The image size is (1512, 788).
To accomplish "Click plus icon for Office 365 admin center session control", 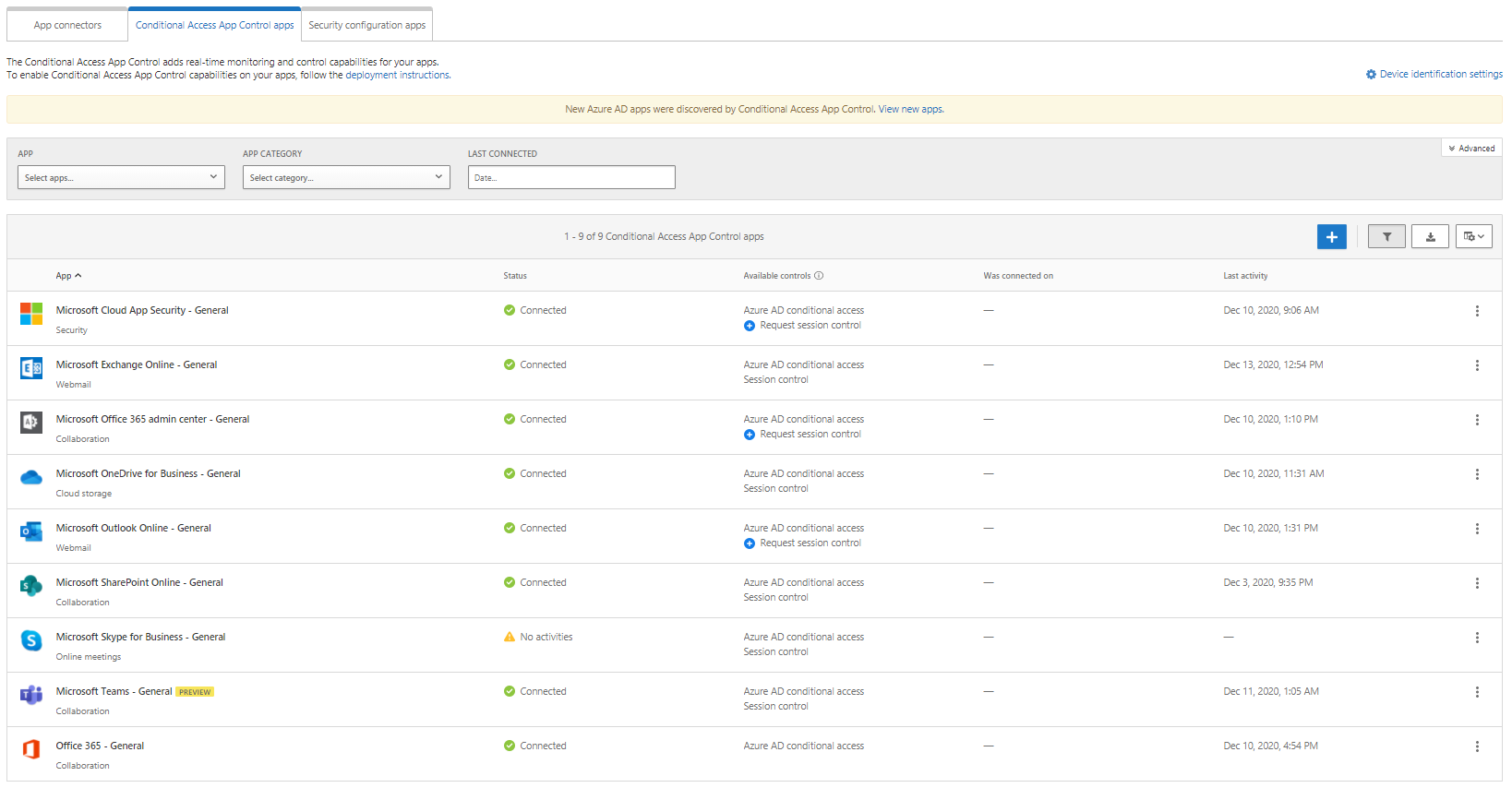I will pyautogui.click(x=750, y=435).
